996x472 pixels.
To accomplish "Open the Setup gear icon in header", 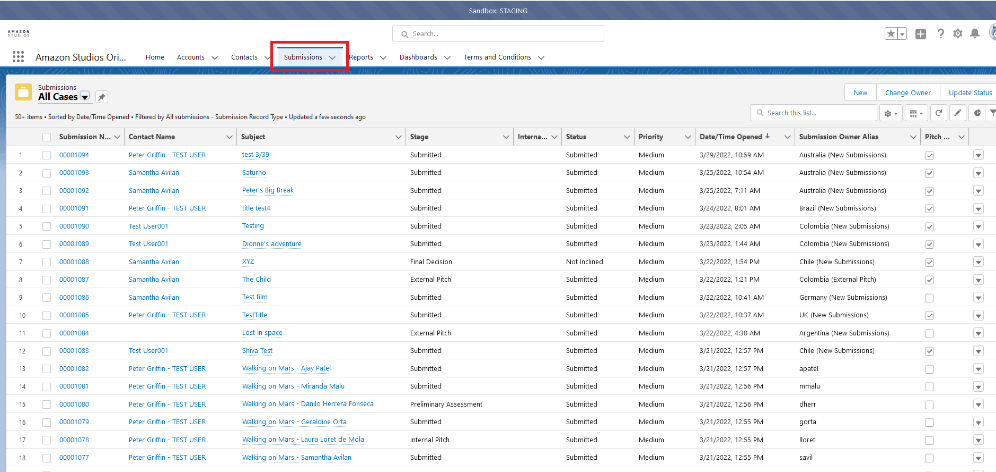I will (x=958, y=34).
